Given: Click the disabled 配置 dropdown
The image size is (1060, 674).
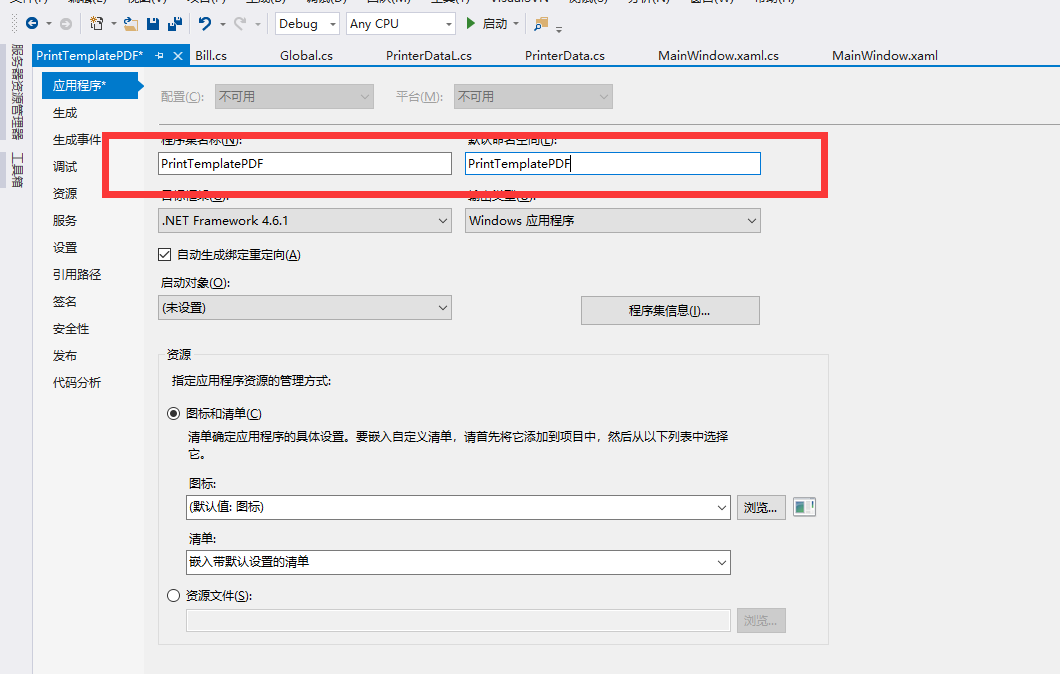Looking at the screenshot, I should point(294,97).
